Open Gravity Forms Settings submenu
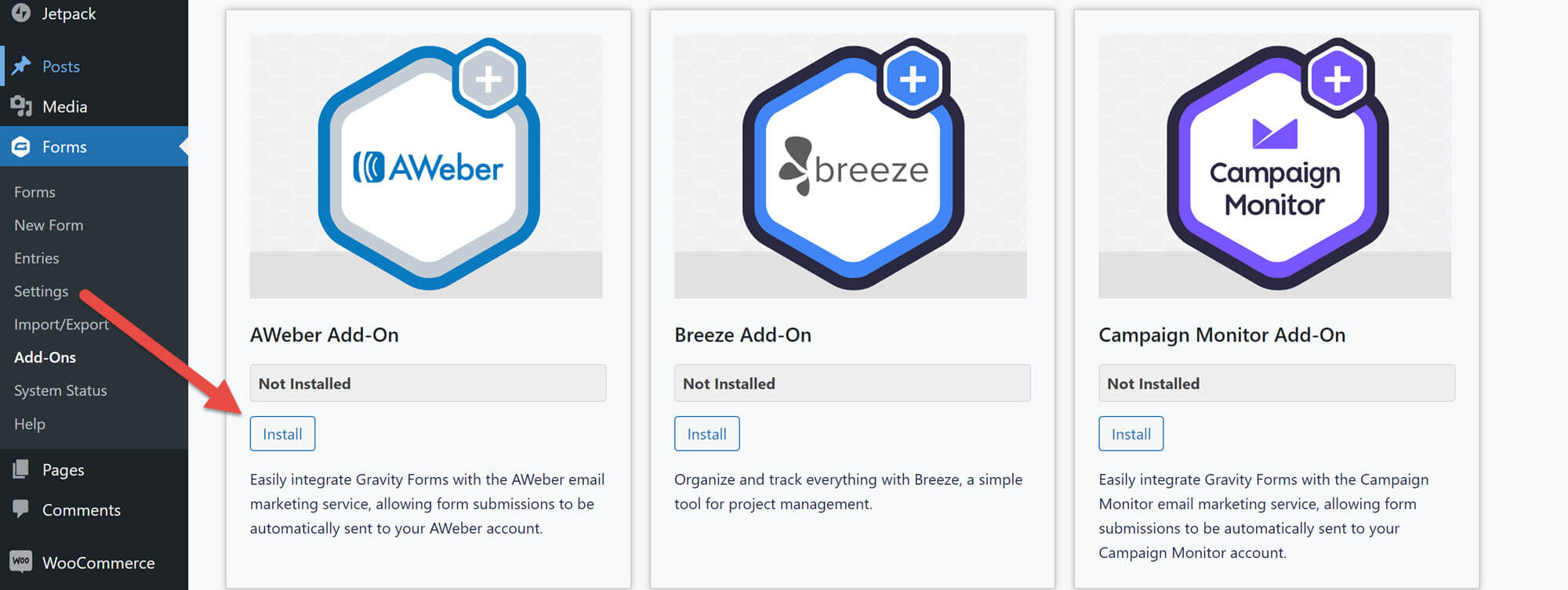Screen dimensions: 1568x590 pyautogui.click(x=42, y=291)
